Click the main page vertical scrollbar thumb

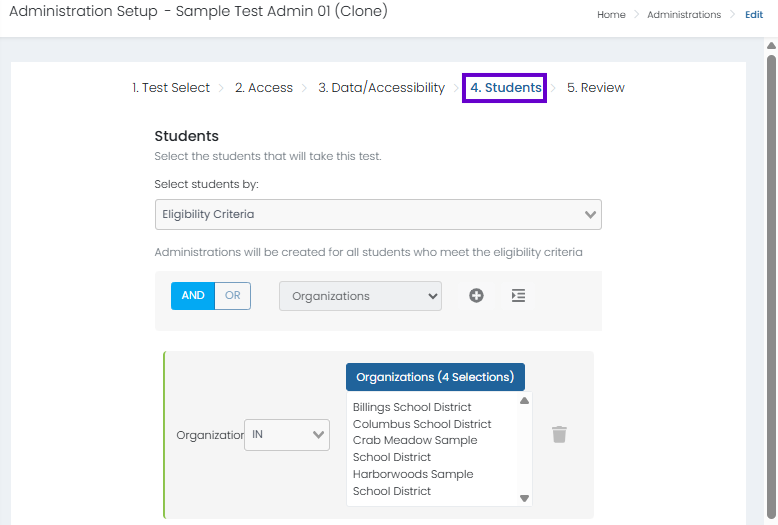pyautogui.click(x=772, y=285)
